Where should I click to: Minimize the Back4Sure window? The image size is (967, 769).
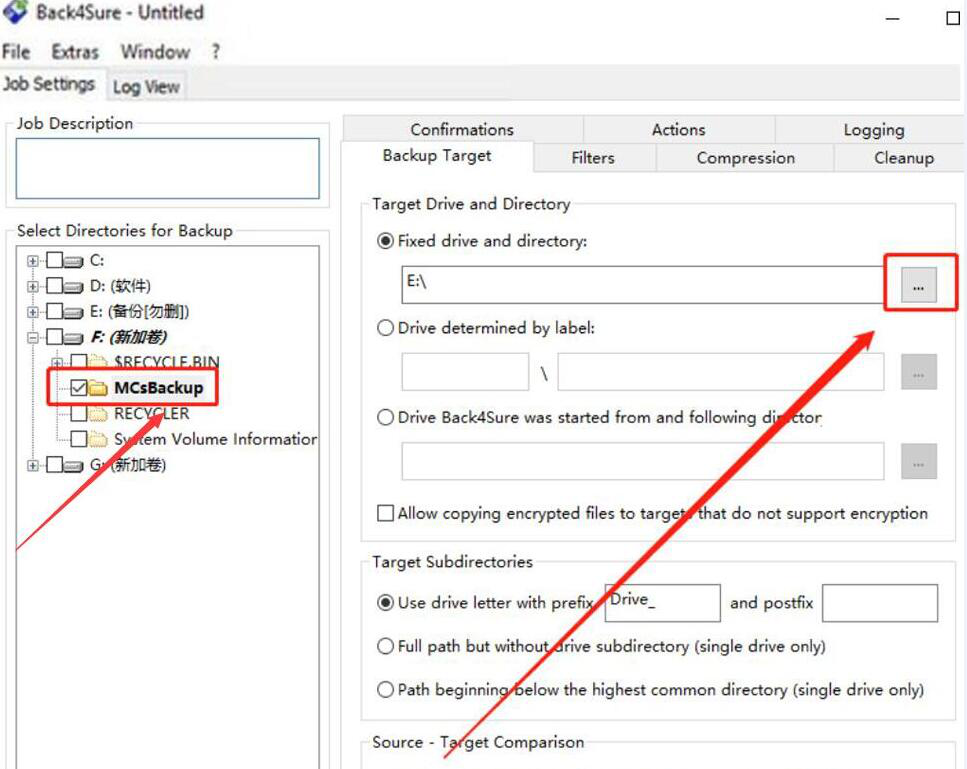(x=892, y=19)
